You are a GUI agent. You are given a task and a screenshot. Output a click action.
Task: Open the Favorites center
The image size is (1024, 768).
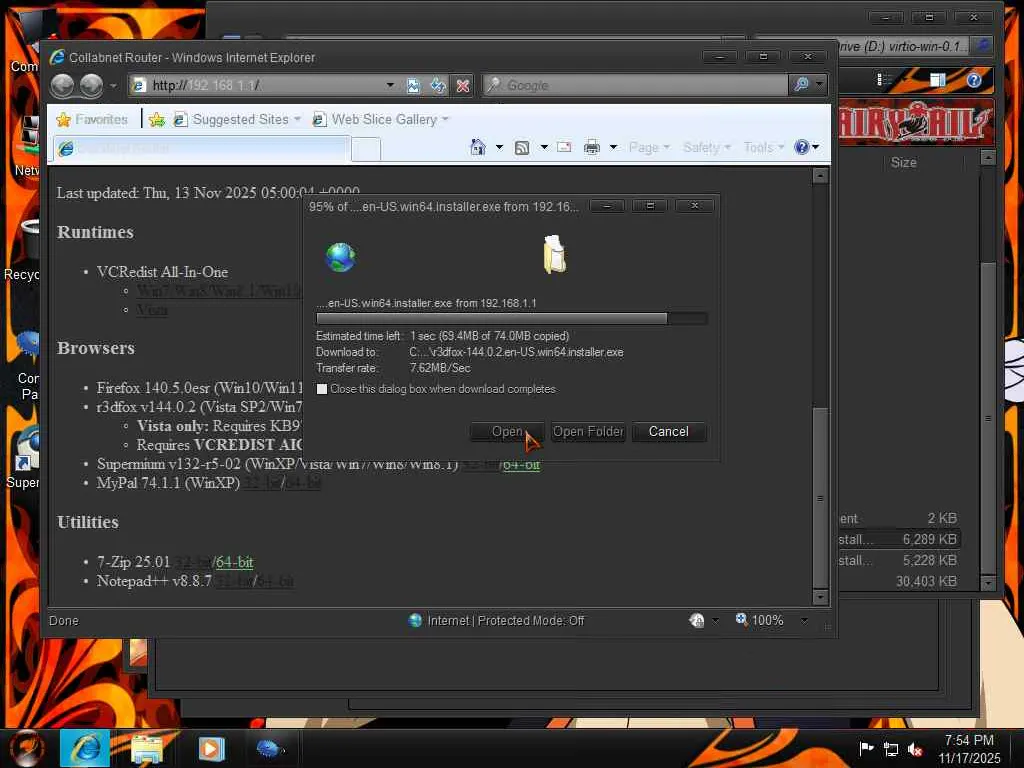(x=92, y=120)
